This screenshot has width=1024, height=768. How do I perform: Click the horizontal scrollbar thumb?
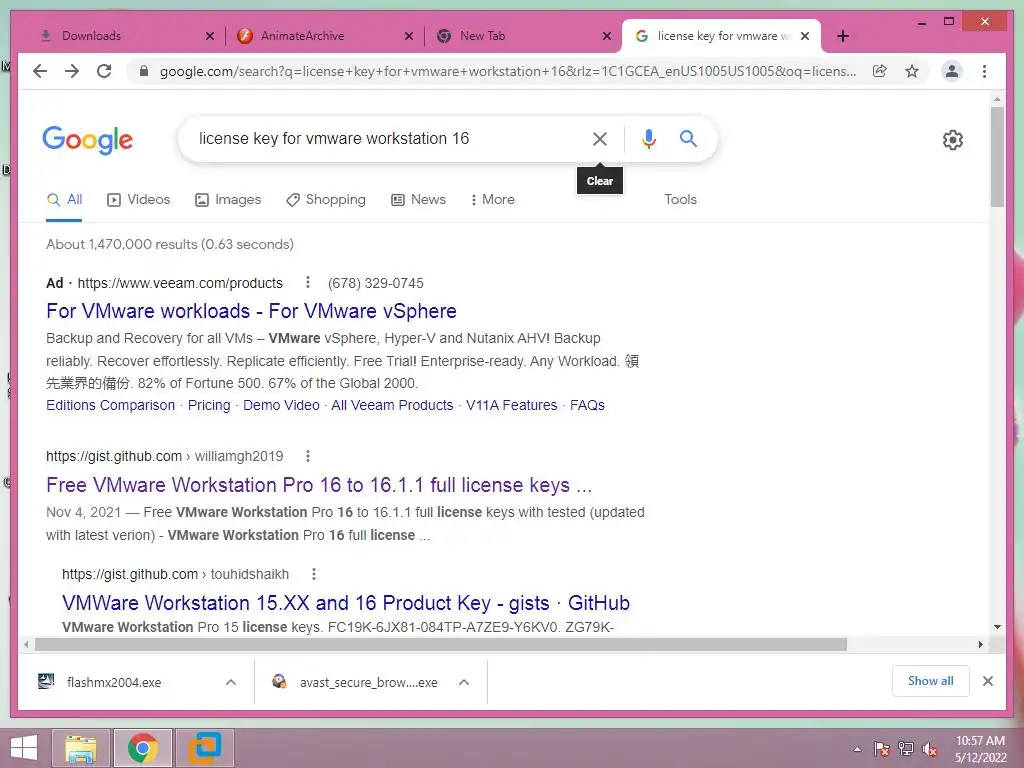tap(441, 645)
